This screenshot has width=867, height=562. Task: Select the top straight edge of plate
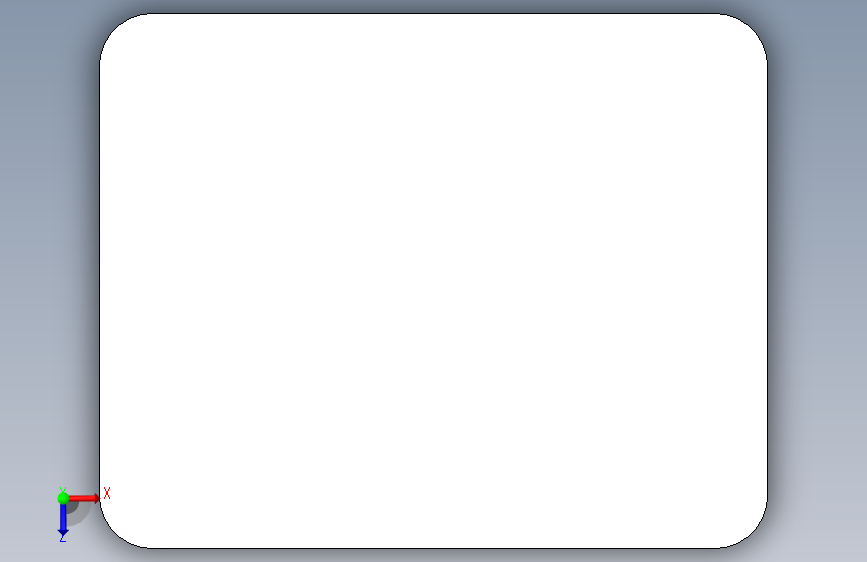click(x=433, y=13)
